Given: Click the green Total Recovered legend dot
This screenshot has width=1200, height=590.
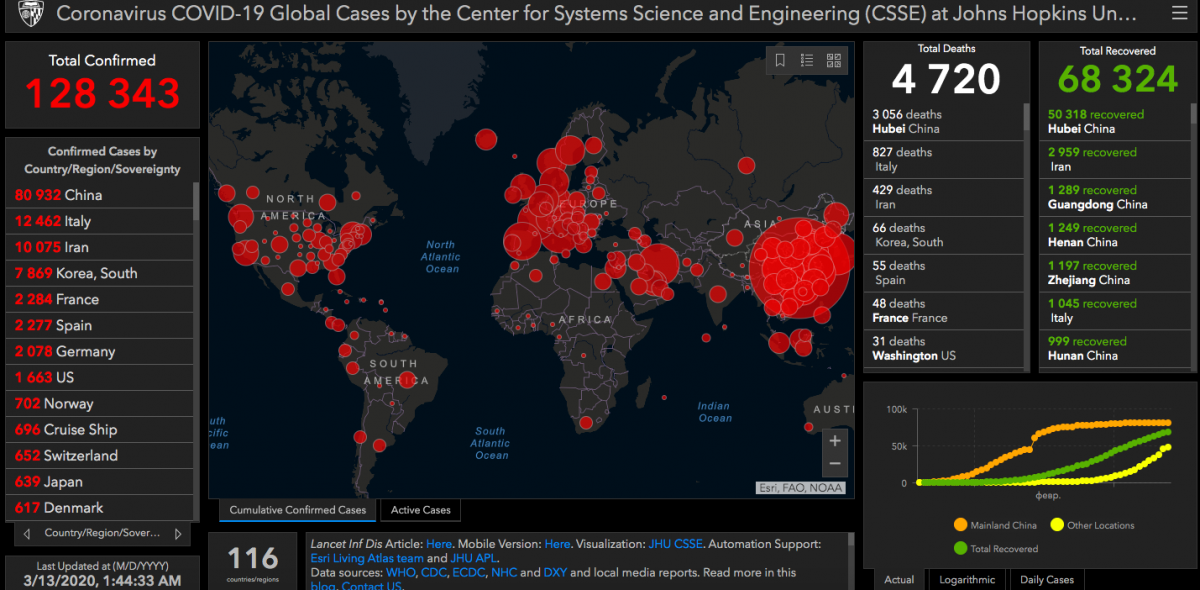Looking at the screenshot, I should [x=960, y=548].
